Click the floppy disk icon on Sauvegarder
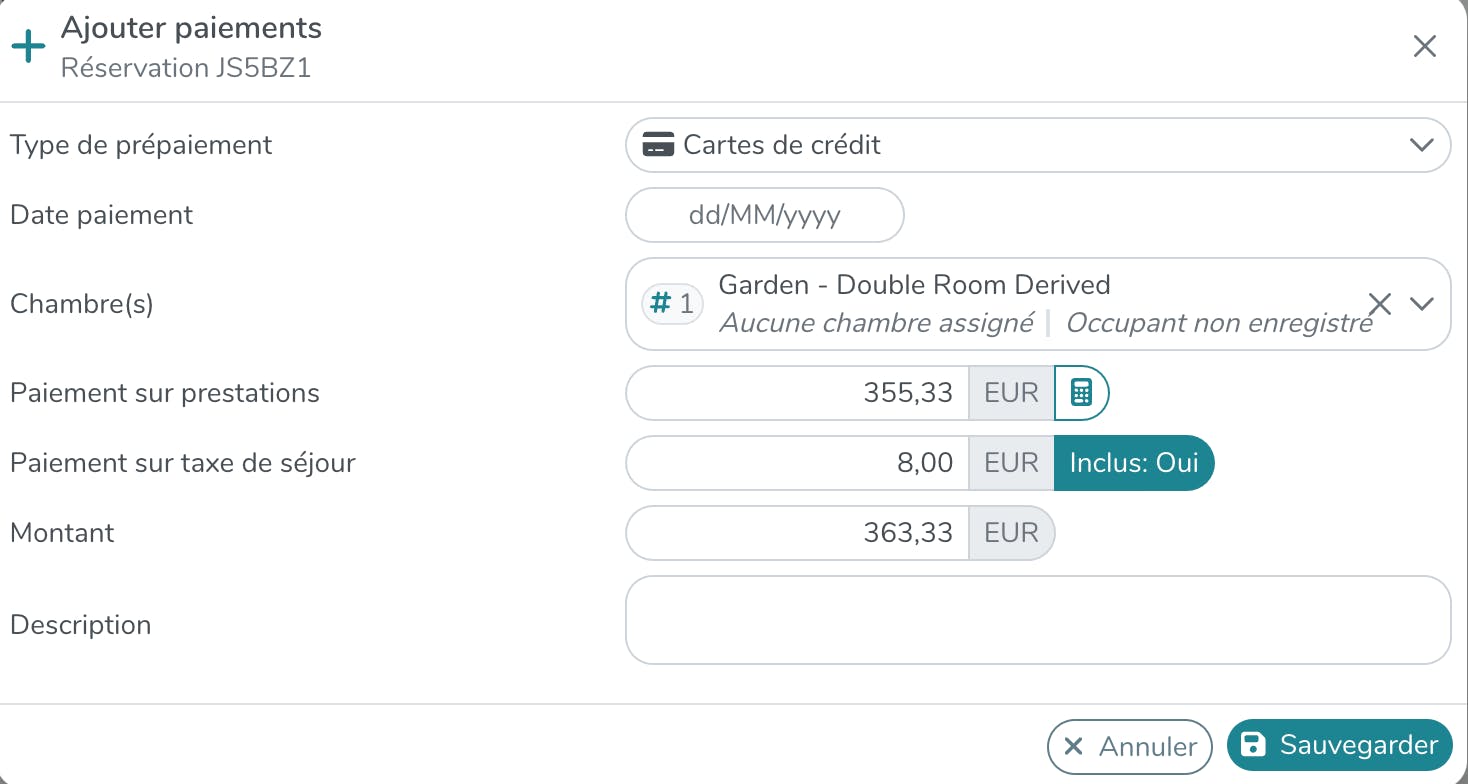The height and width of the screenshot is (784, 1468). [1252, 745]
